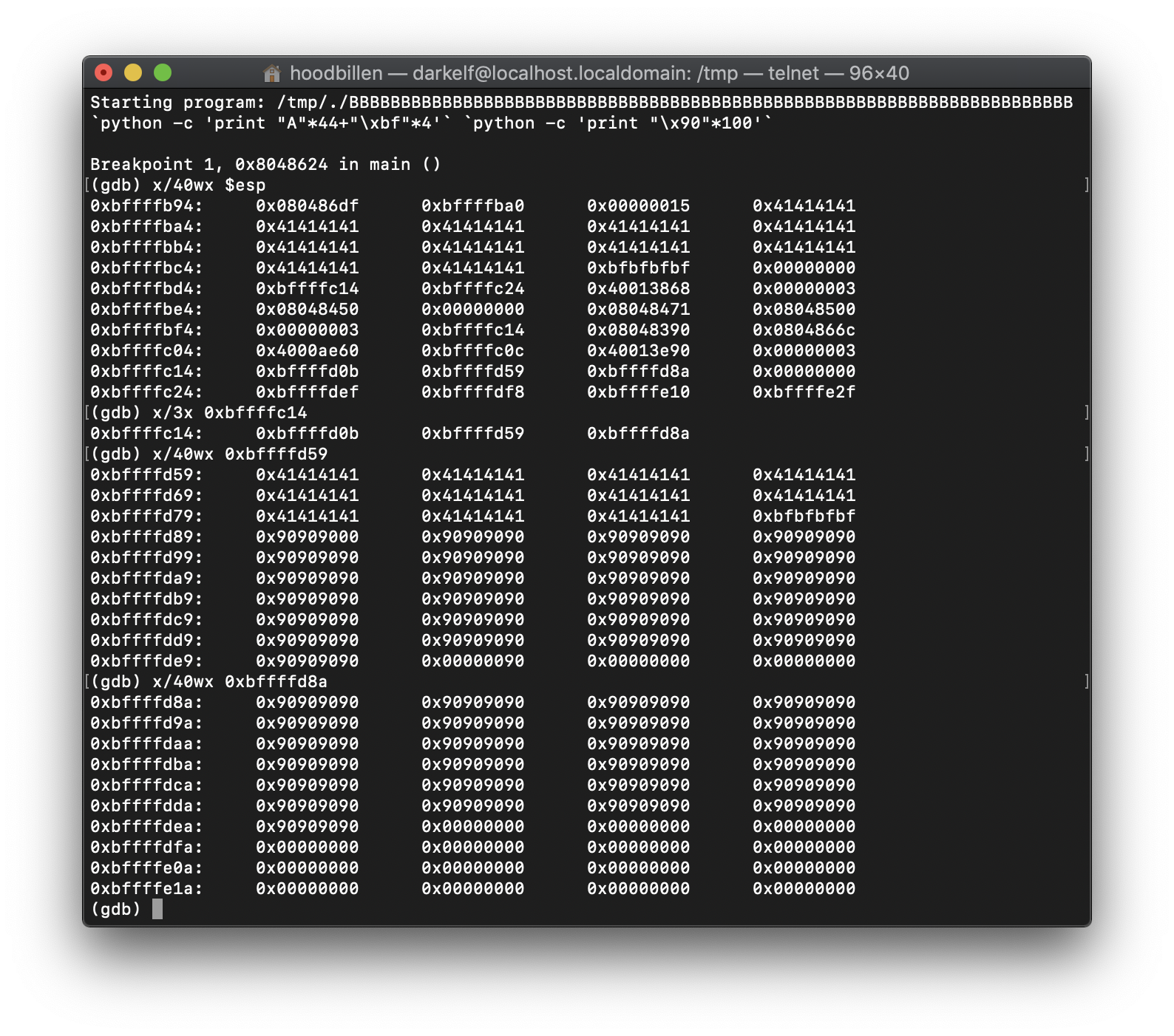This screenshot has height=1036, width=1174.
Task: Click the address label 0xbffffdaa:
Action: (146, 743)
